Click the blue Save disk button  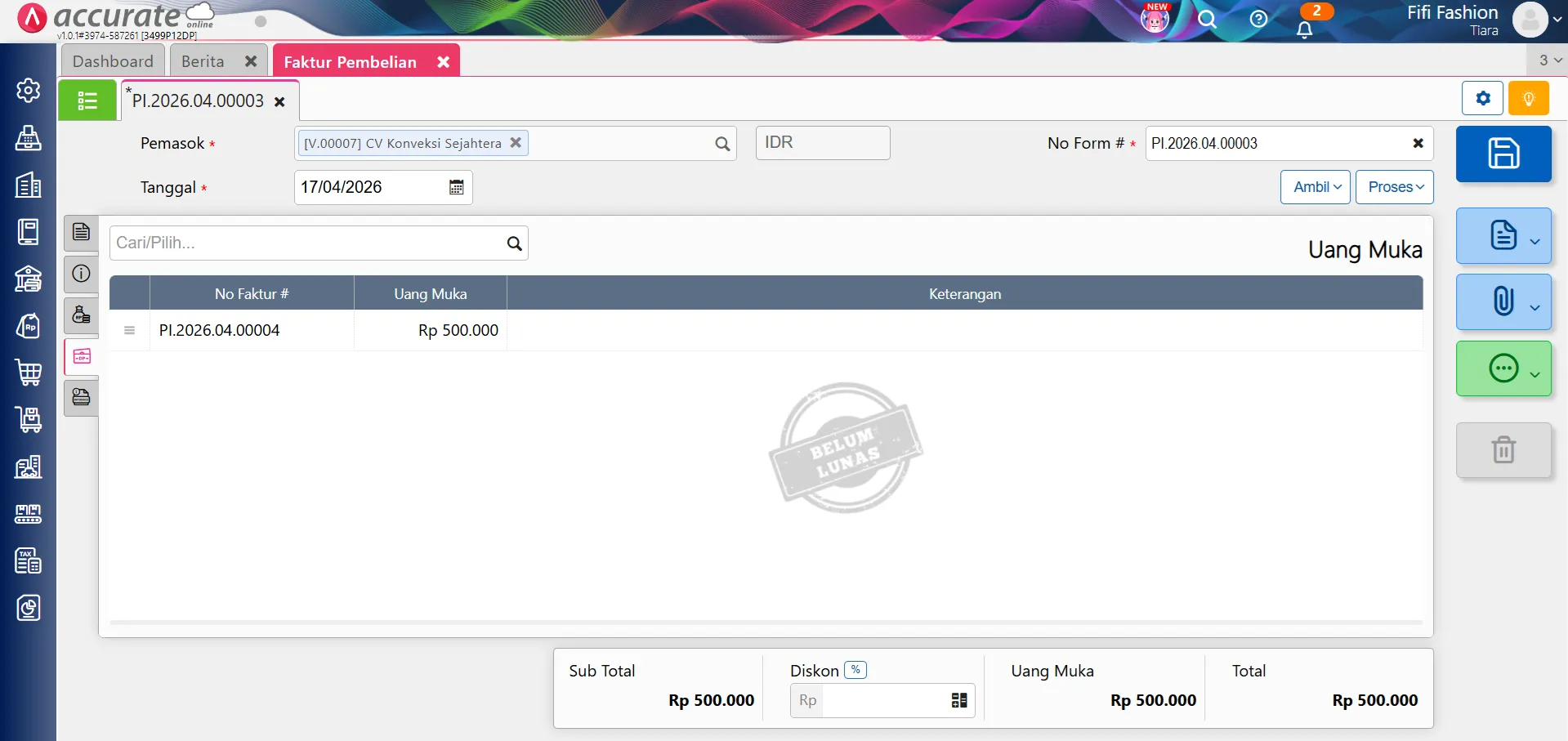pyautogui.click(x=1503, y=154)
